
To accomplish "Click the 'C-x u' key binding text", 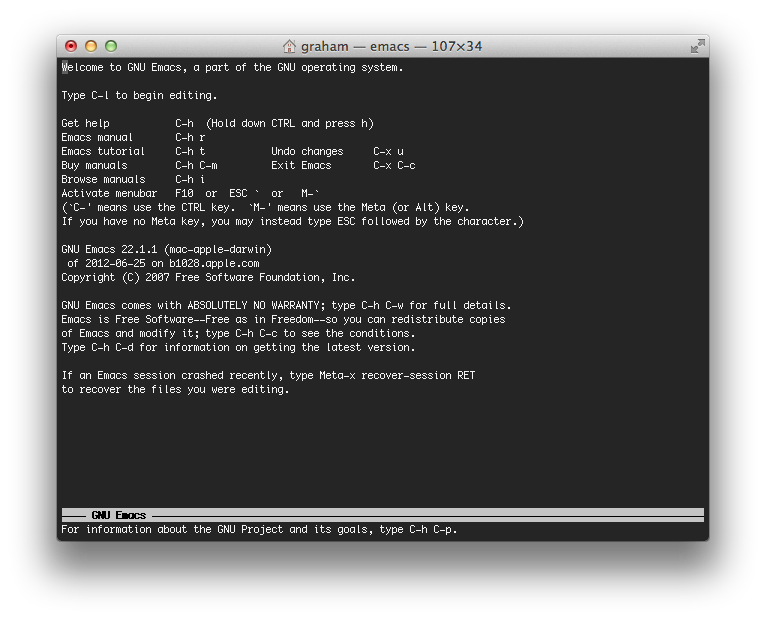I will (388, 151).
